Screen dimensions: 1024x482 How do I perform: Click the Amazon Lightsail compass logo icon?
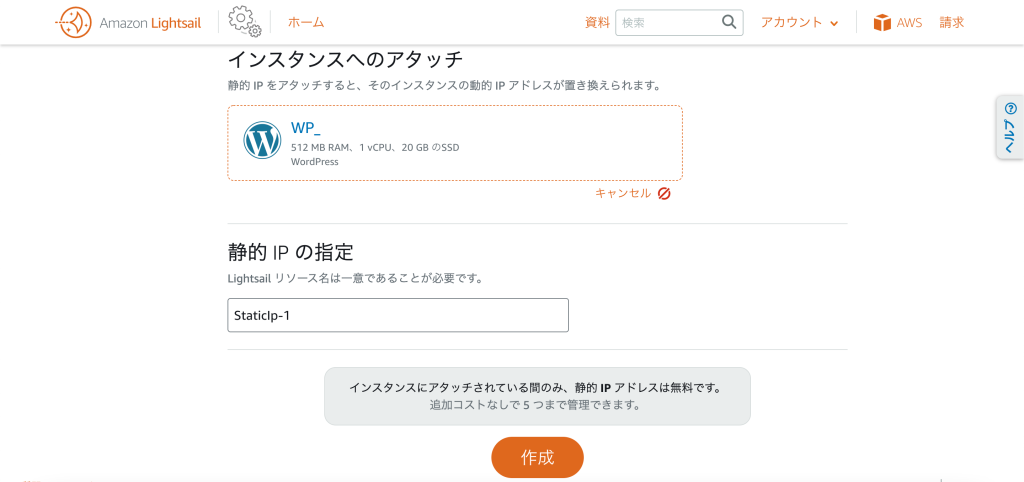pyautogui.click(x=73, y=23)
